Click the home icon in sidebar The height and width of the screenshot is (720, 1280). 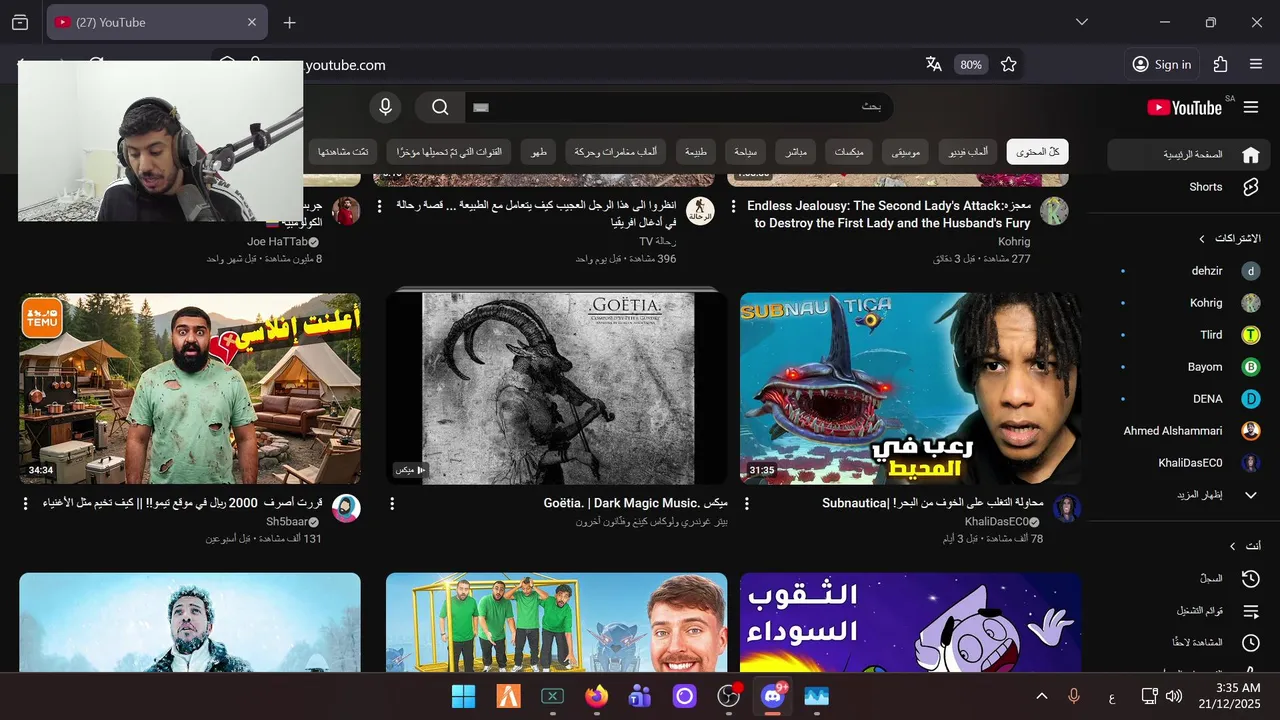(1250, 155)
